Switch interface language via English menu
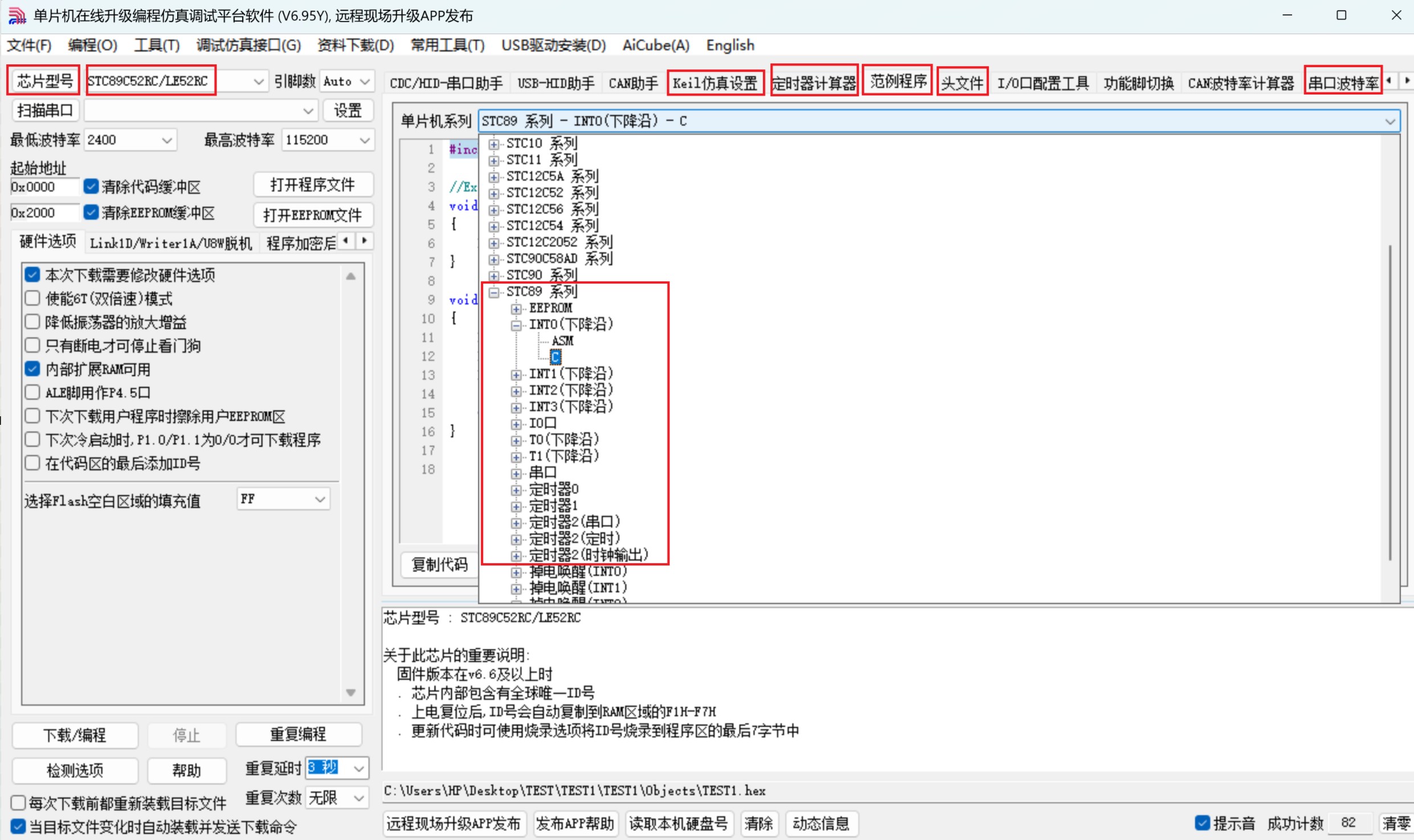This screenshot has height=840, width=1414. [730, 45]
